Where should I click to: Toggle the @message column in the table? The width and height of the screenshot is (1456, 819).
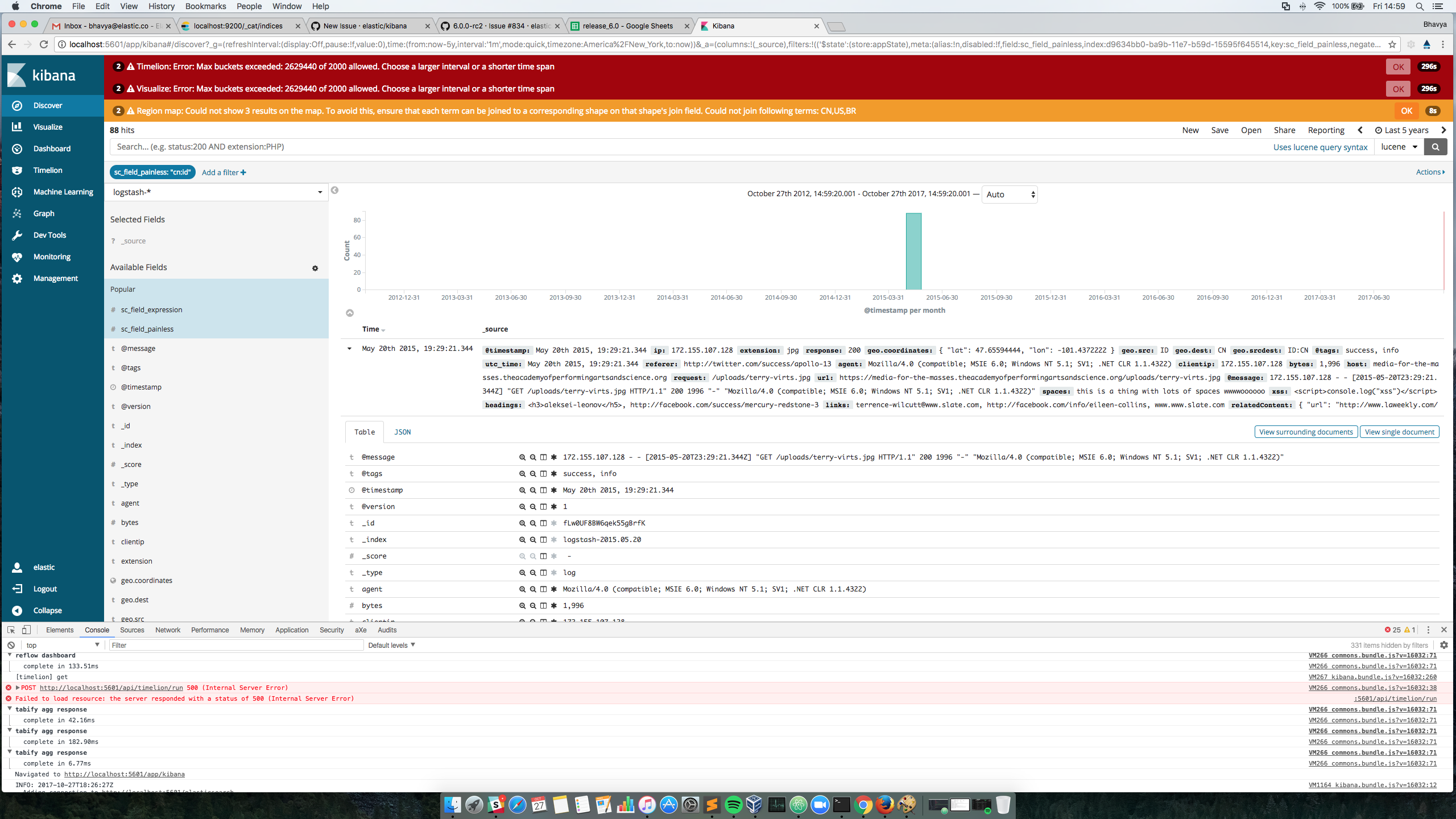point(543,457)
